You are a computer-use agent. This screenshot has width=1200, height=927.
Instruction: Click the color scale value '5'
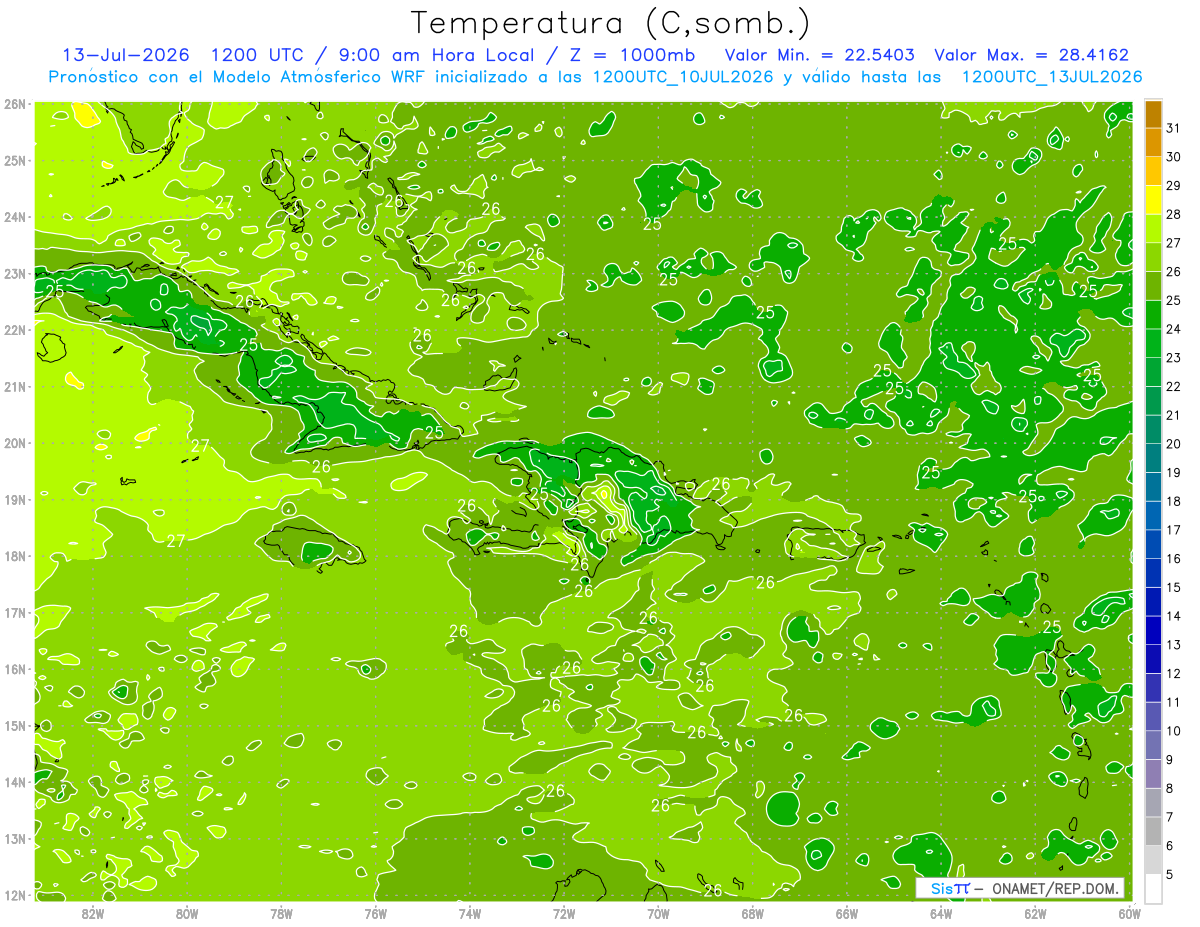click(1170, 874)
